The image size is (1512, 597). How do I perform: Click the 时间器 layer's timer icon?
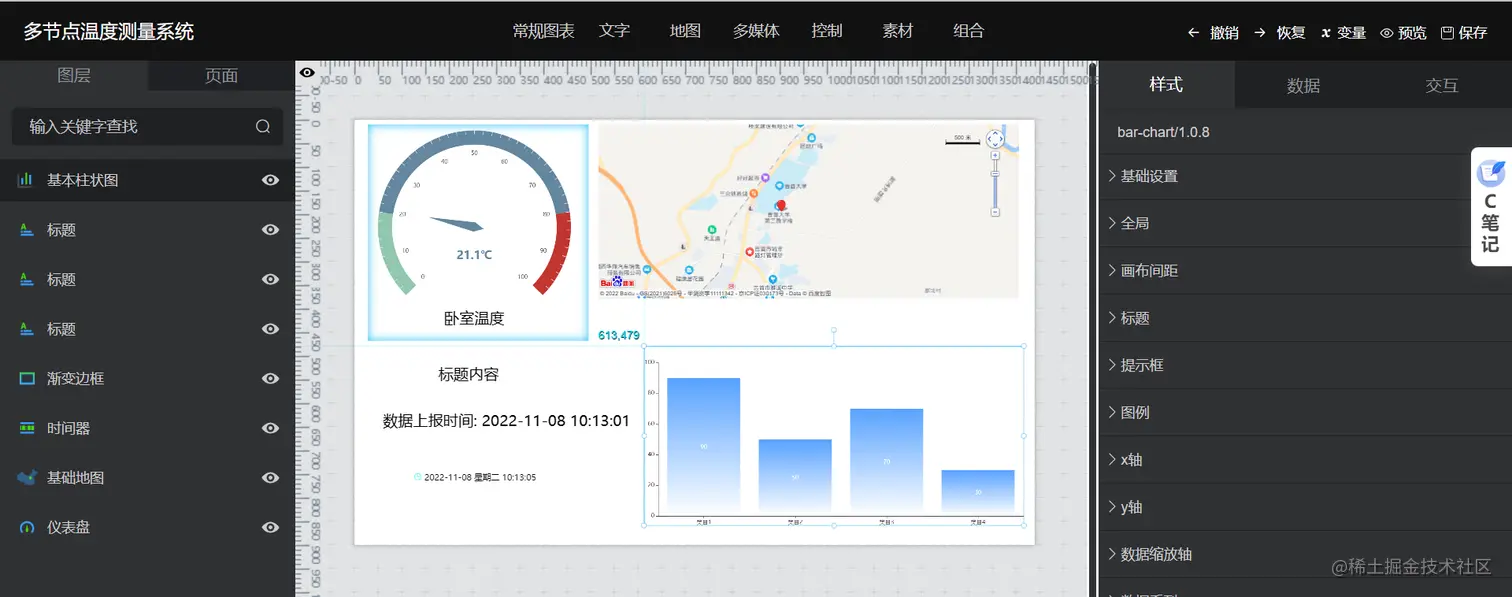(x=26, y=428)
